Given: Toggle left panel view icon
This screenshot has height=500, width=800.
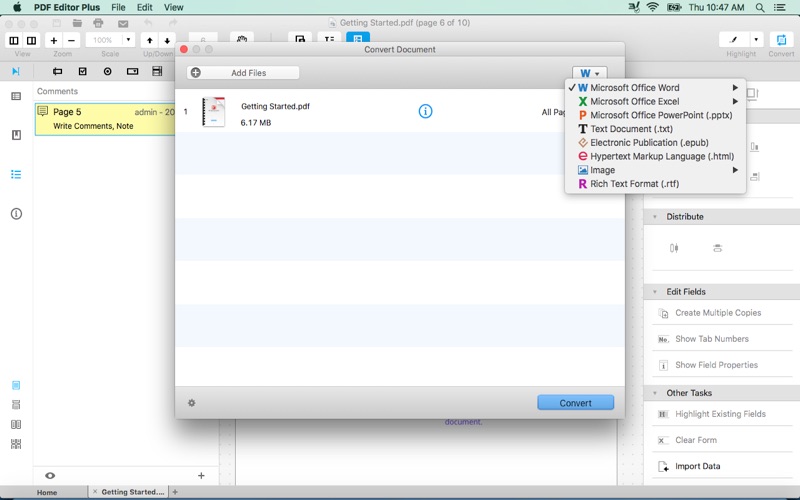Looking at the screenshot, I should pyautogui.click(x=14, y=40).
